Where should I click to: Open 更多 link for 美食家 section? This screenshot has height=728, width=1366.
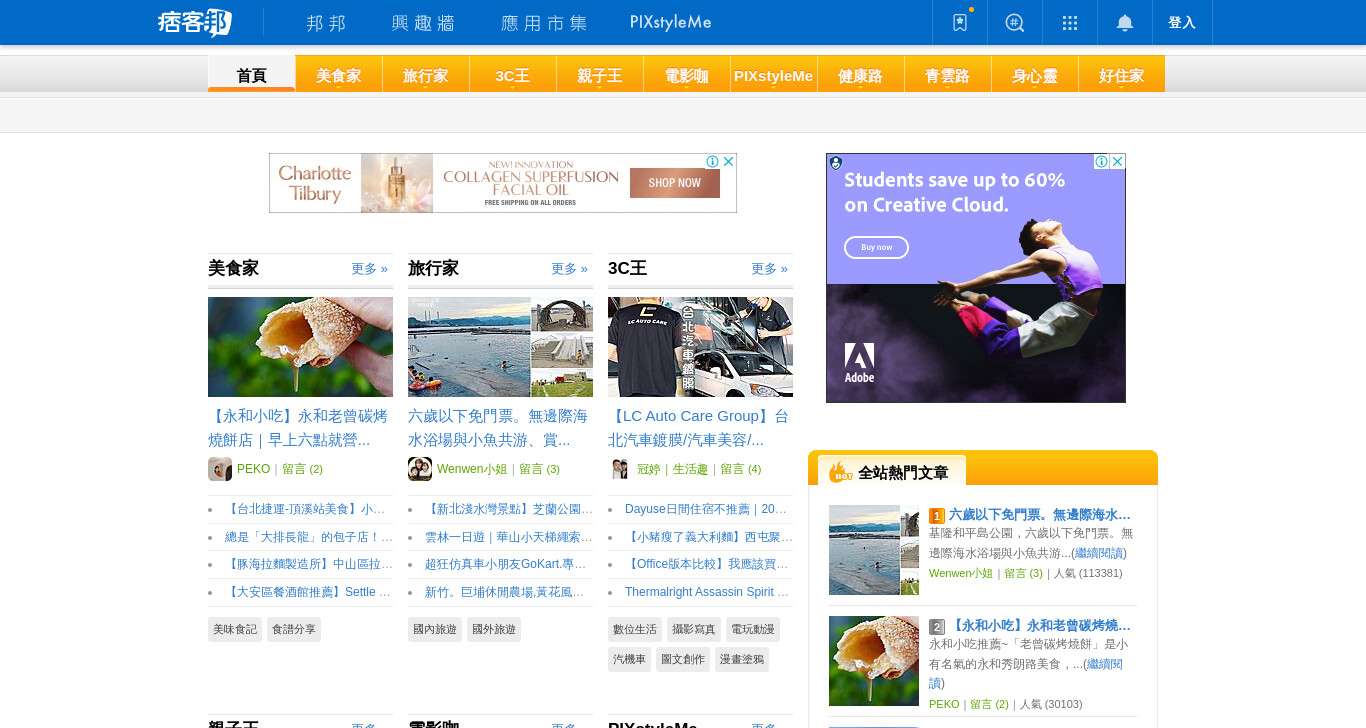click(x=369, y=269)
